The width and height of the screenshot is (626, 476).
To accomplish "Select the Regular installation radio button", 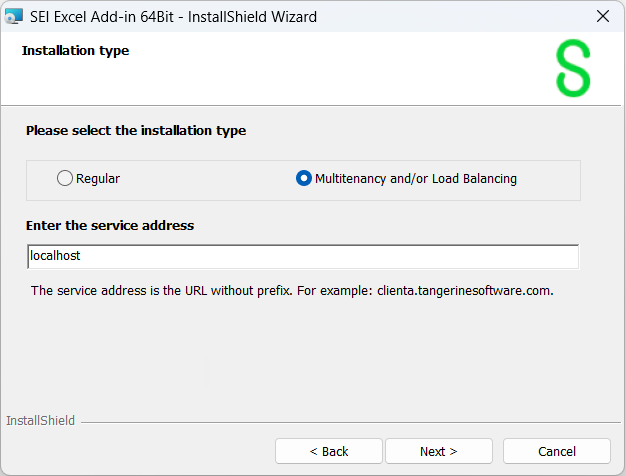I will (x=65, y=179).
